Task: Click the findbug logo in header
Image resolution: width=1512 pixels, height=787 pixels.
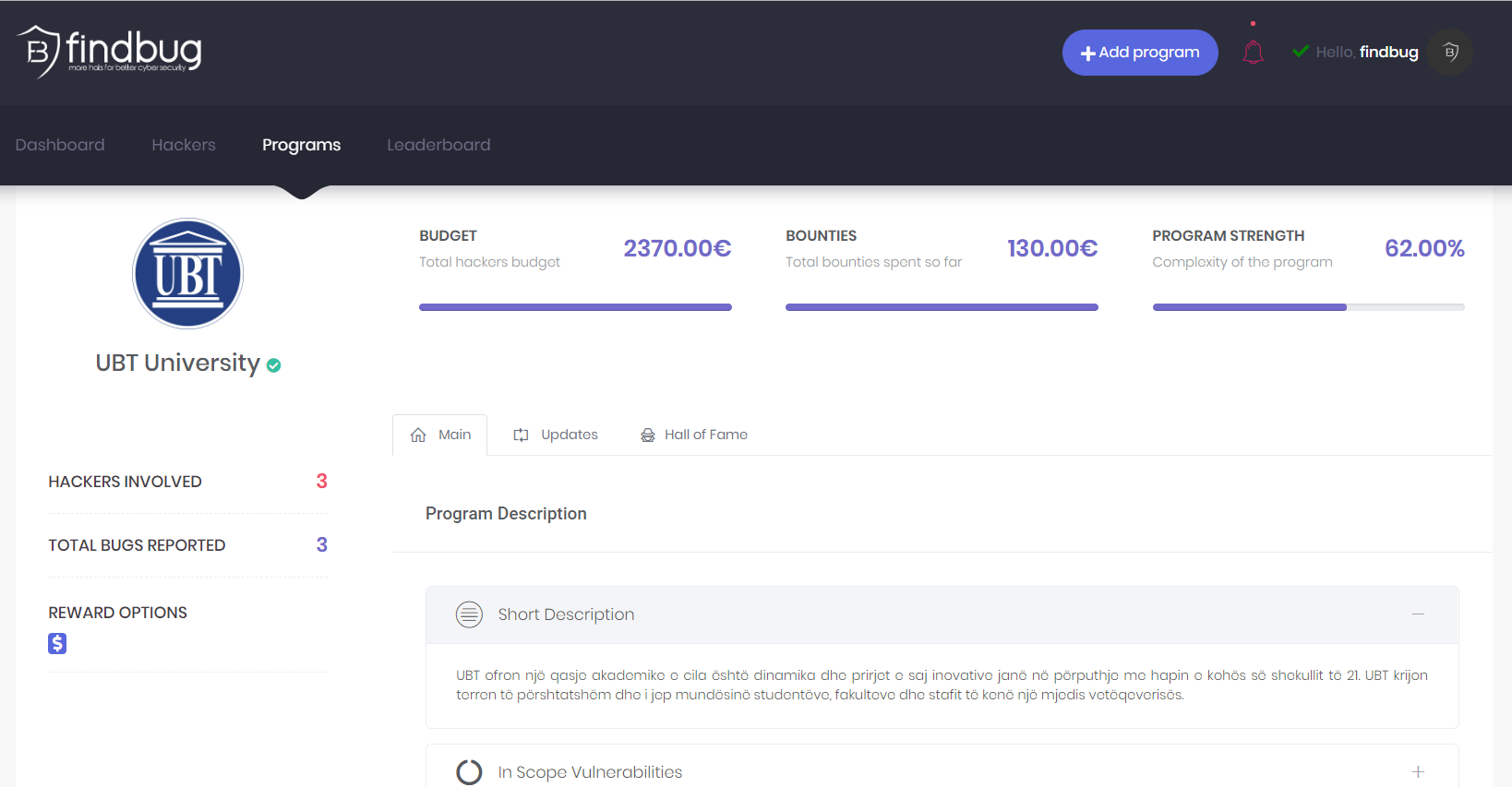Action: (x=109, y=52)
